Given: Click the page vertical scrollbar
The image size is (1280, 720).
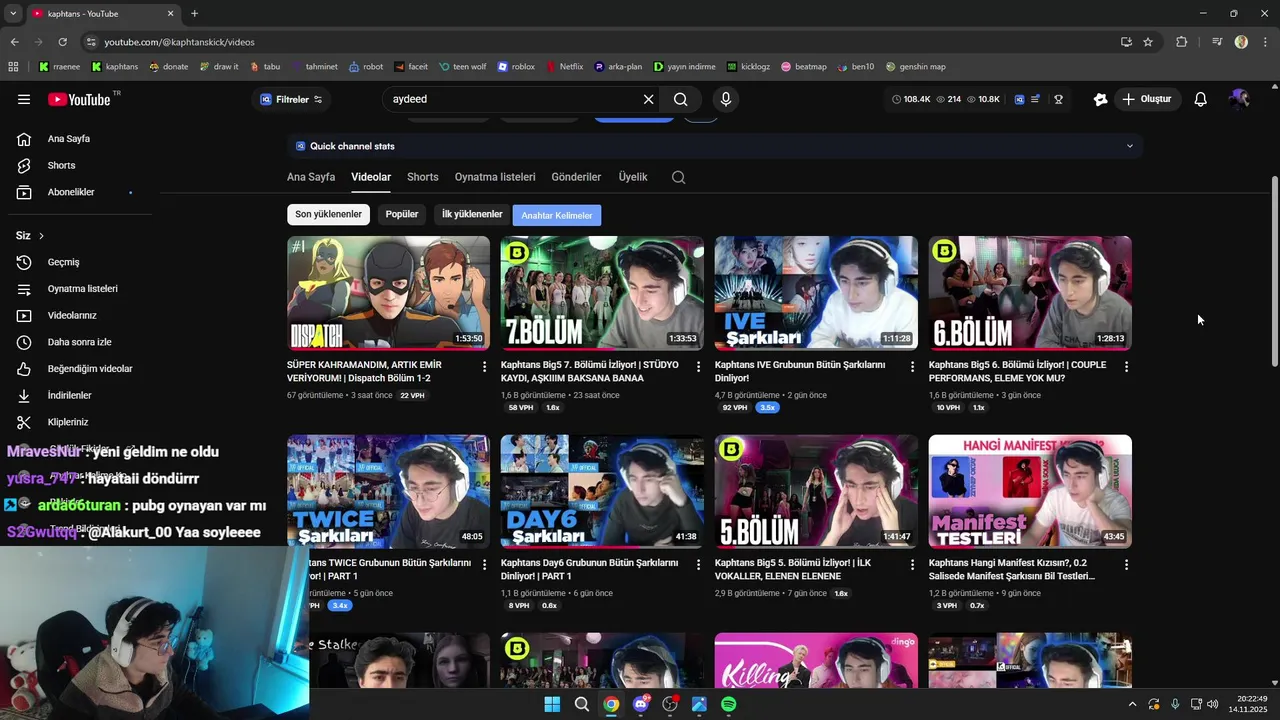Looking at the screenshot, I should click(x=1274, y=272).
